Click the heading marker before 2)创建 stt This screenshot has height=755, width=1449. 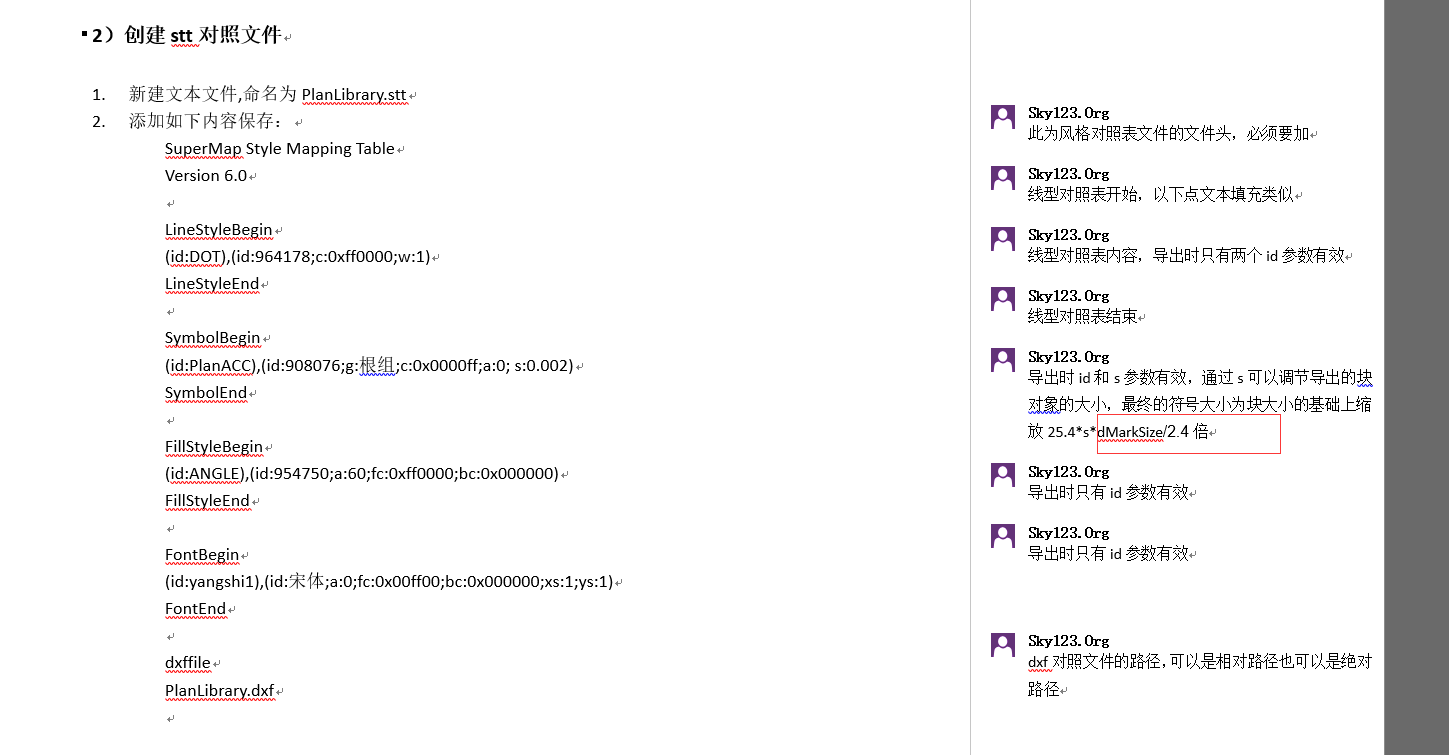(84, 35)
